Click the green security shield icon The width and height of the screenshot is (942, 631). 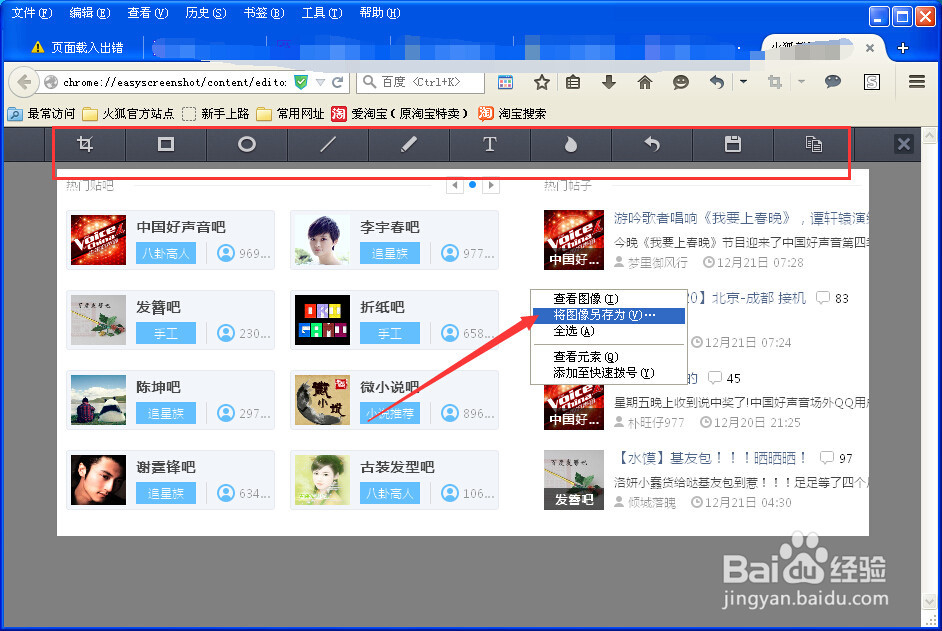pyautogui.click(x=301, y=82)
